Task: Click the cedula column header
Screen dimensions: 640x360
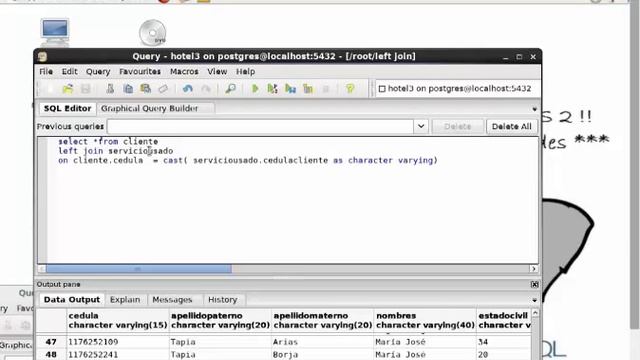Action: [x=118, y=320]
